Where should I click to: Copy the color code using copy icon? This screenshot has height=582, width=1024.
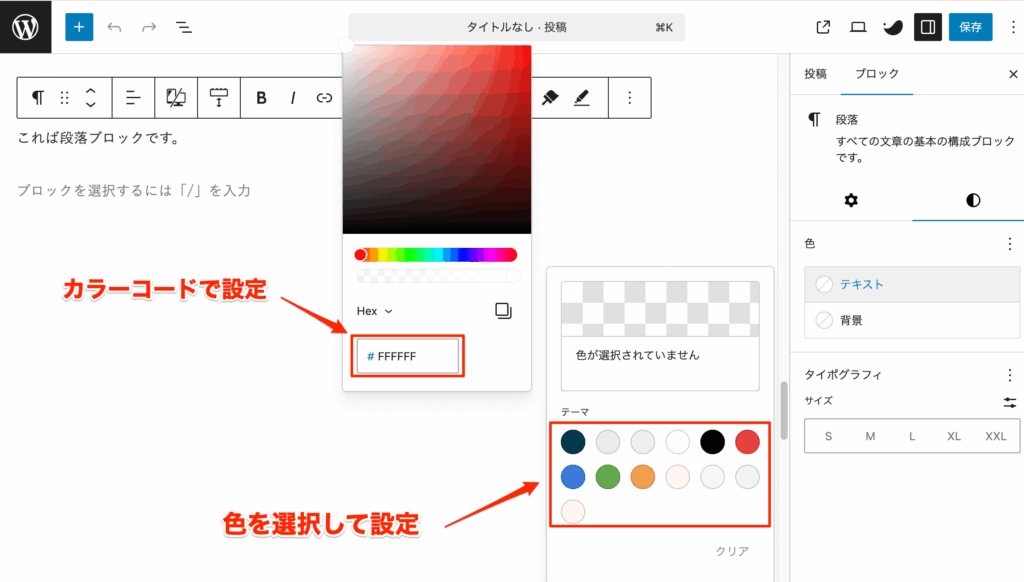point(503,311)
